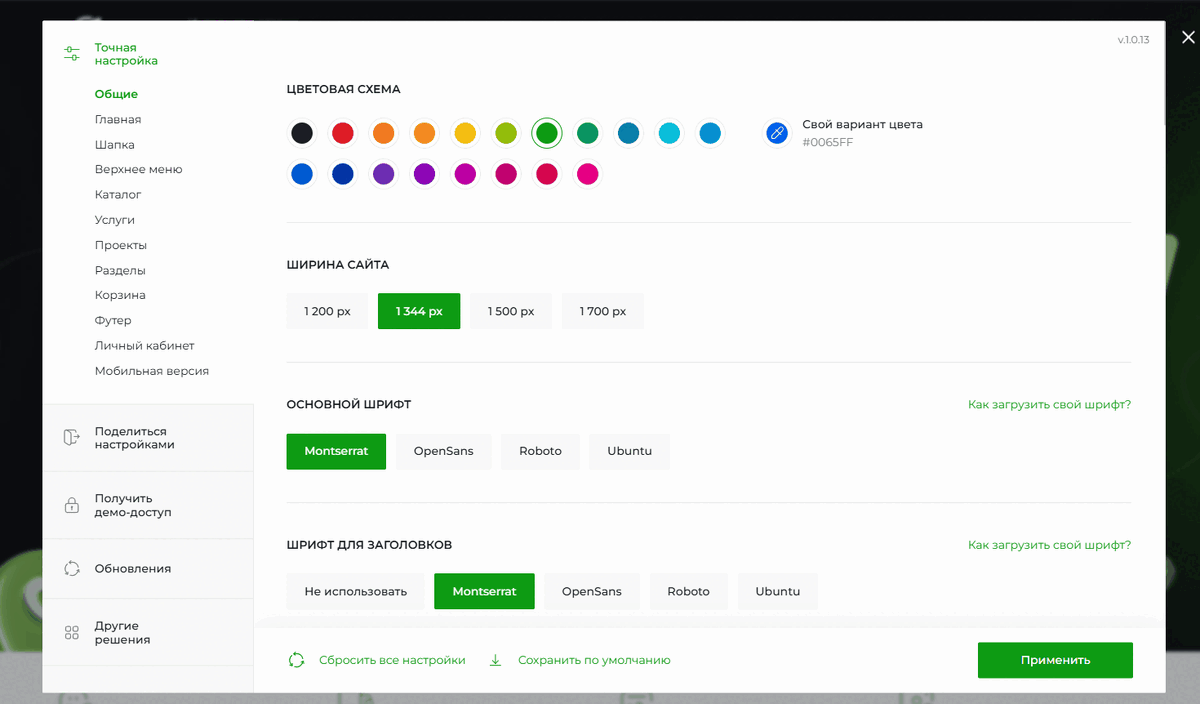Choose OpenSans as main font

click(444, 451)
